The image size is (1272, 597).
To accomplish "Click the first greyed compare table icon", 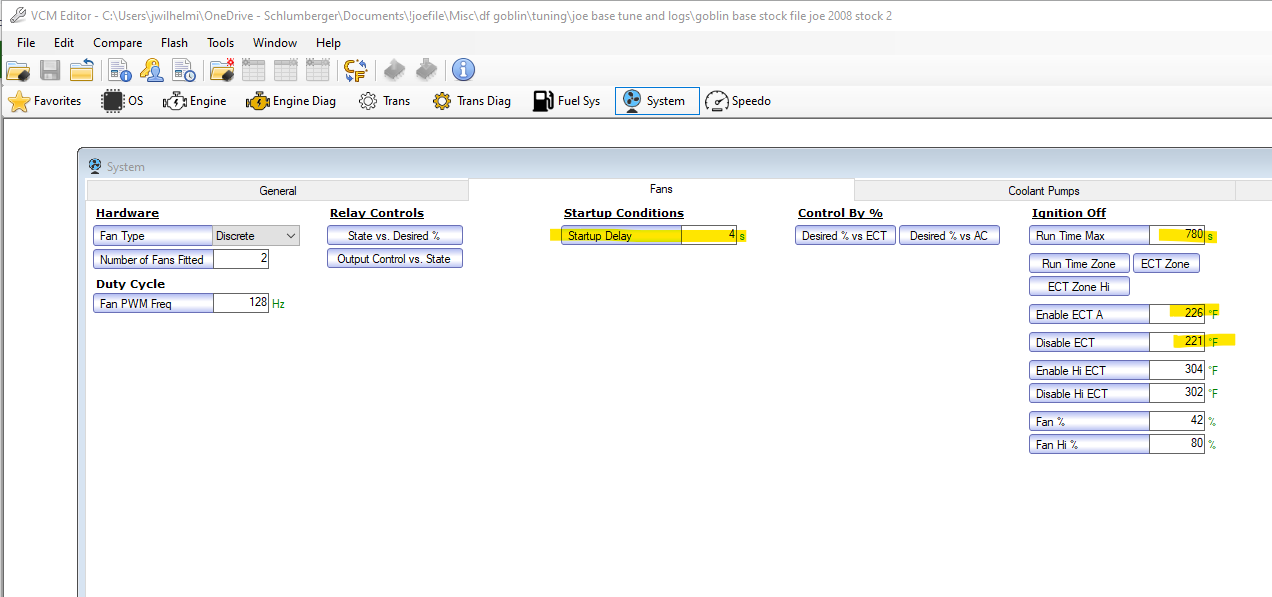I will point(253,70).
